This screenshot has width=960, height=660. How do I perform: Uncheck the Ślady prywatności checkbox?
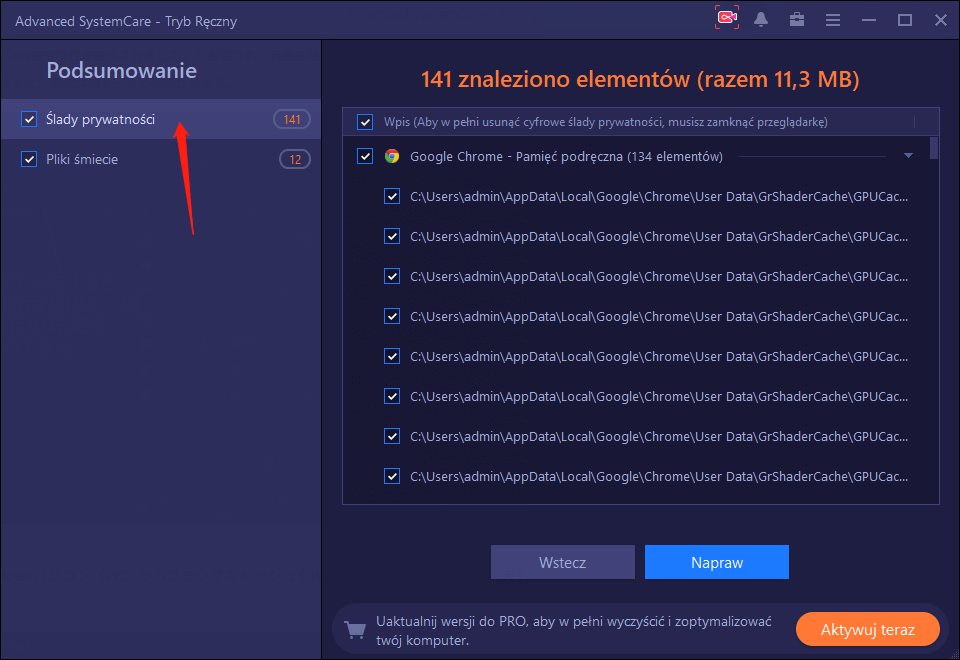29,119
